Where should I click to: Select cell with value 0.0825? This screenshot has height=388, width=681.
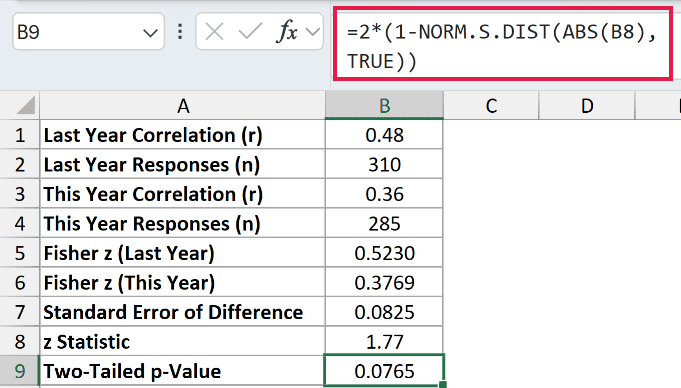click(384, 312)
